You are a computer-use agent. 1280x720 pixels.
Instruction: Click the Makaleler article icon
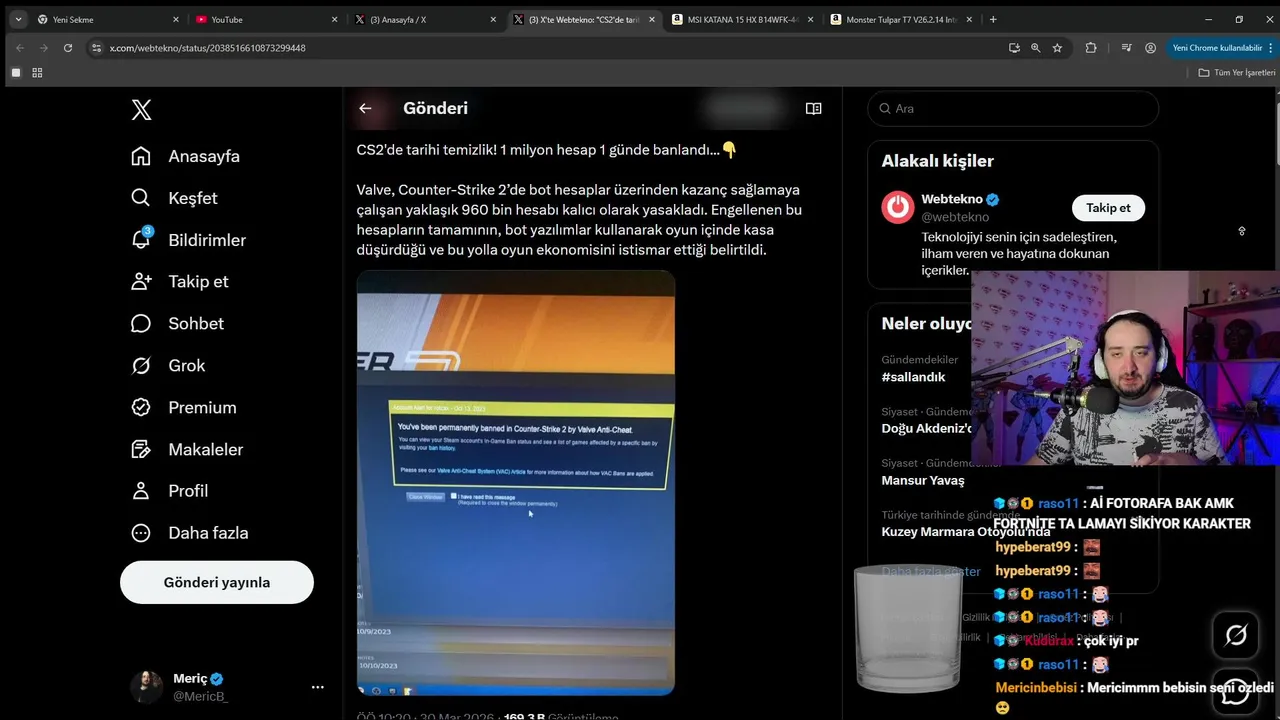(141, 449)
